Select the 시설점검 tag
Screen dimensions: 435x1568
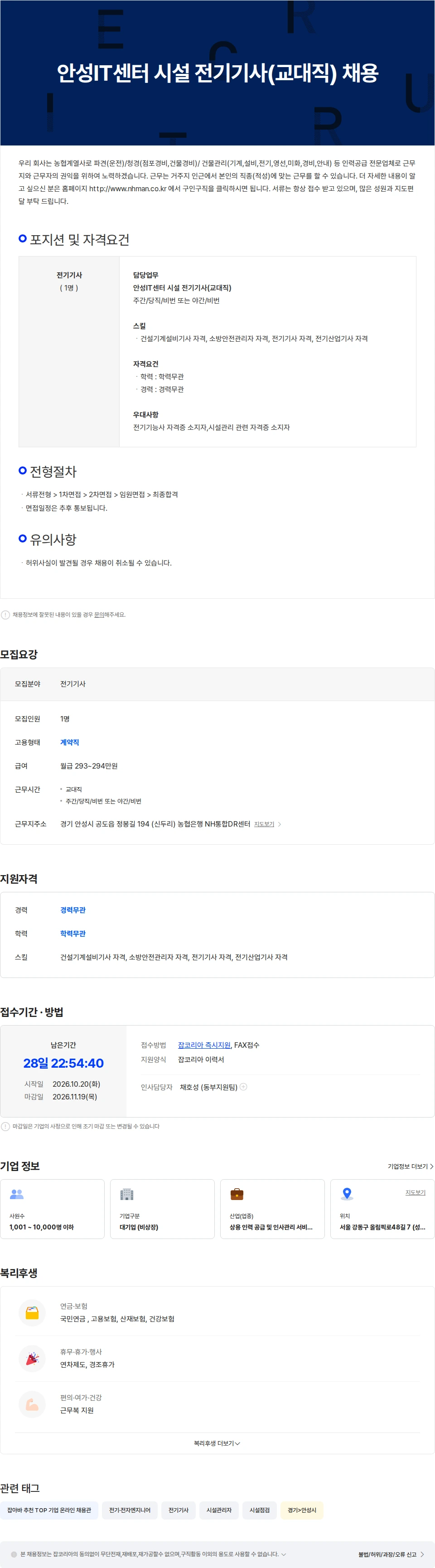coord(260,1510)
